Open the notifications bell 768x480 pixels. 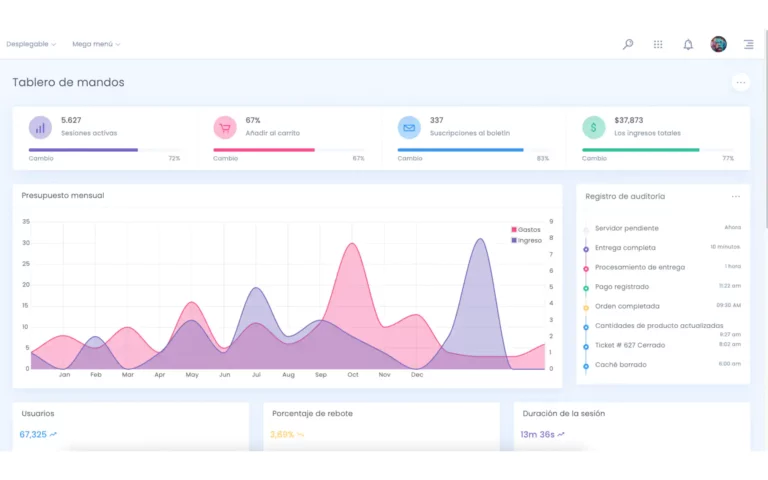(x=688, y=44)
